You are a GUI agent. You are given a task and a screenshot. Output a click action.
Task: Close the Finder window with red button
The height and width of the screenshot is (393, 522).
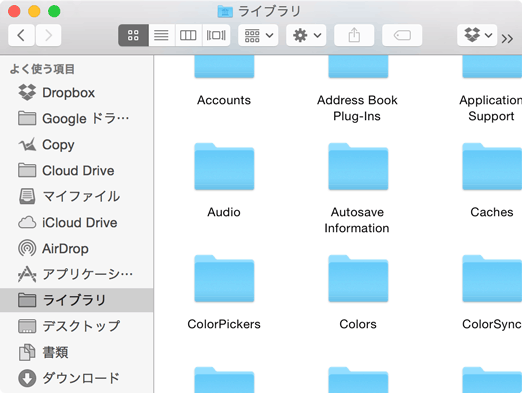click(x=14, y=11)
